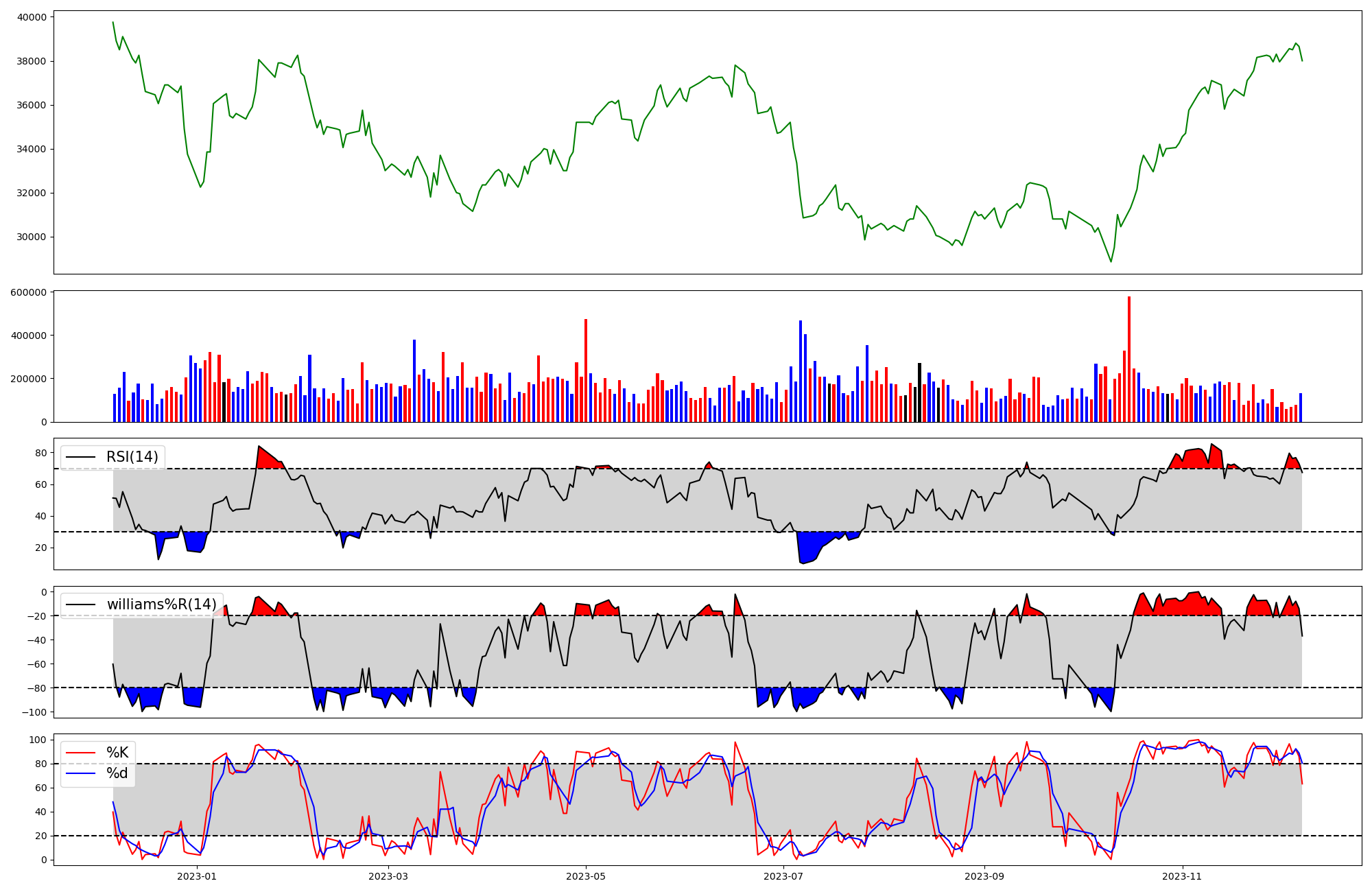
Task: Click the 2023-03 date tick label
Action: click(x=388, y=876)
